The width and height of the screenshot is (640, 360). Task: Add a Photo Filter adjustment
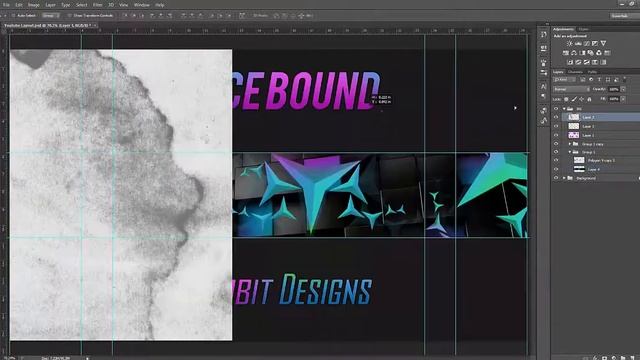(591, 53)
